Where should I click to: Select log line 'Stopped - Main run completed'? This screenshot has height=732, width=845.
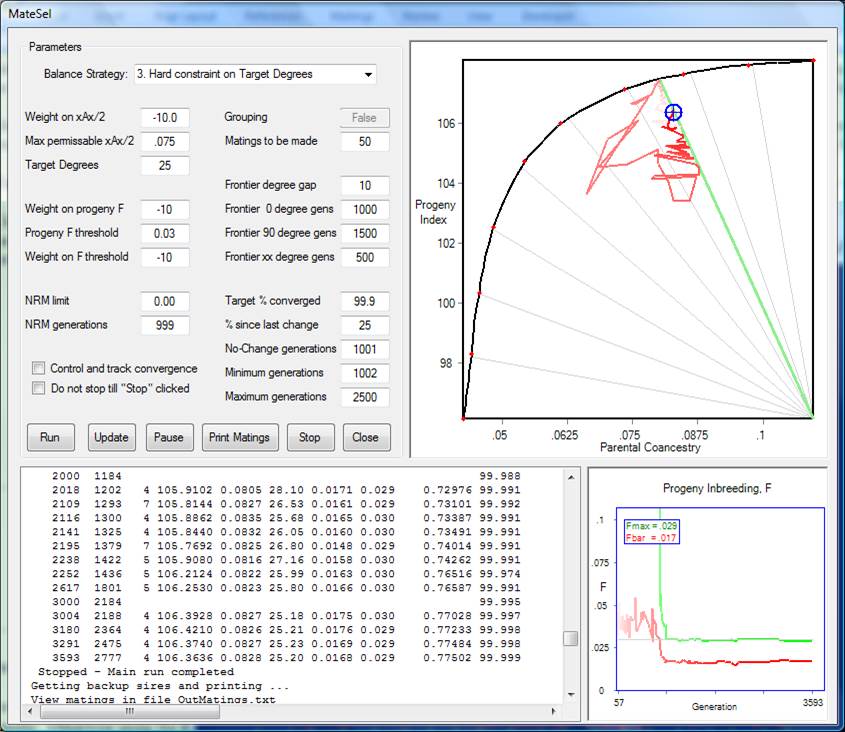(x=136, y=672)
